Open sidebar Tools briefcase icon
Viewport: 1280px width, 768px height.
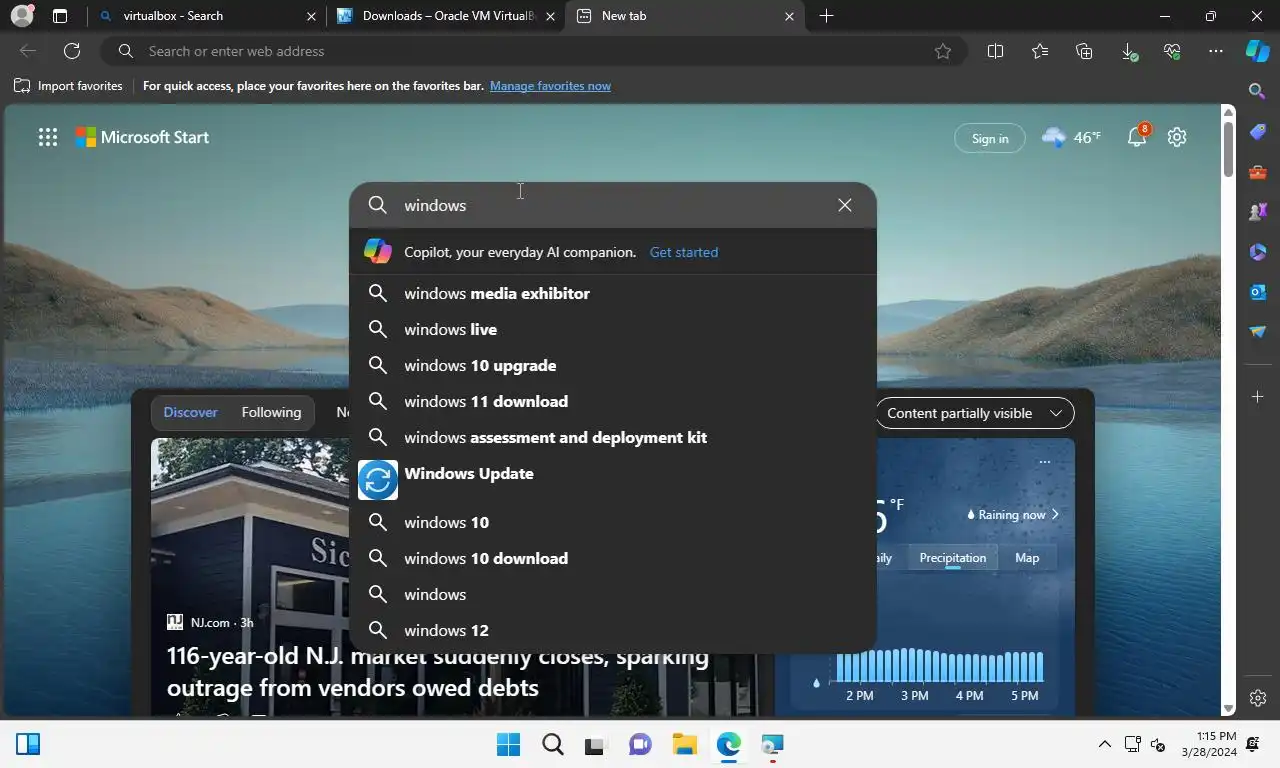coord(1258,172)
